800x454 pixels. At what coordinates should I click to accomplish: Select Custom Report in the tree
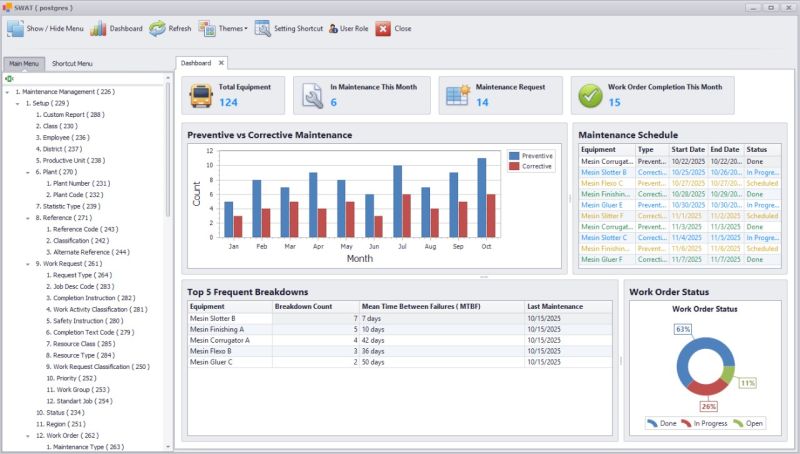(70, 115)
